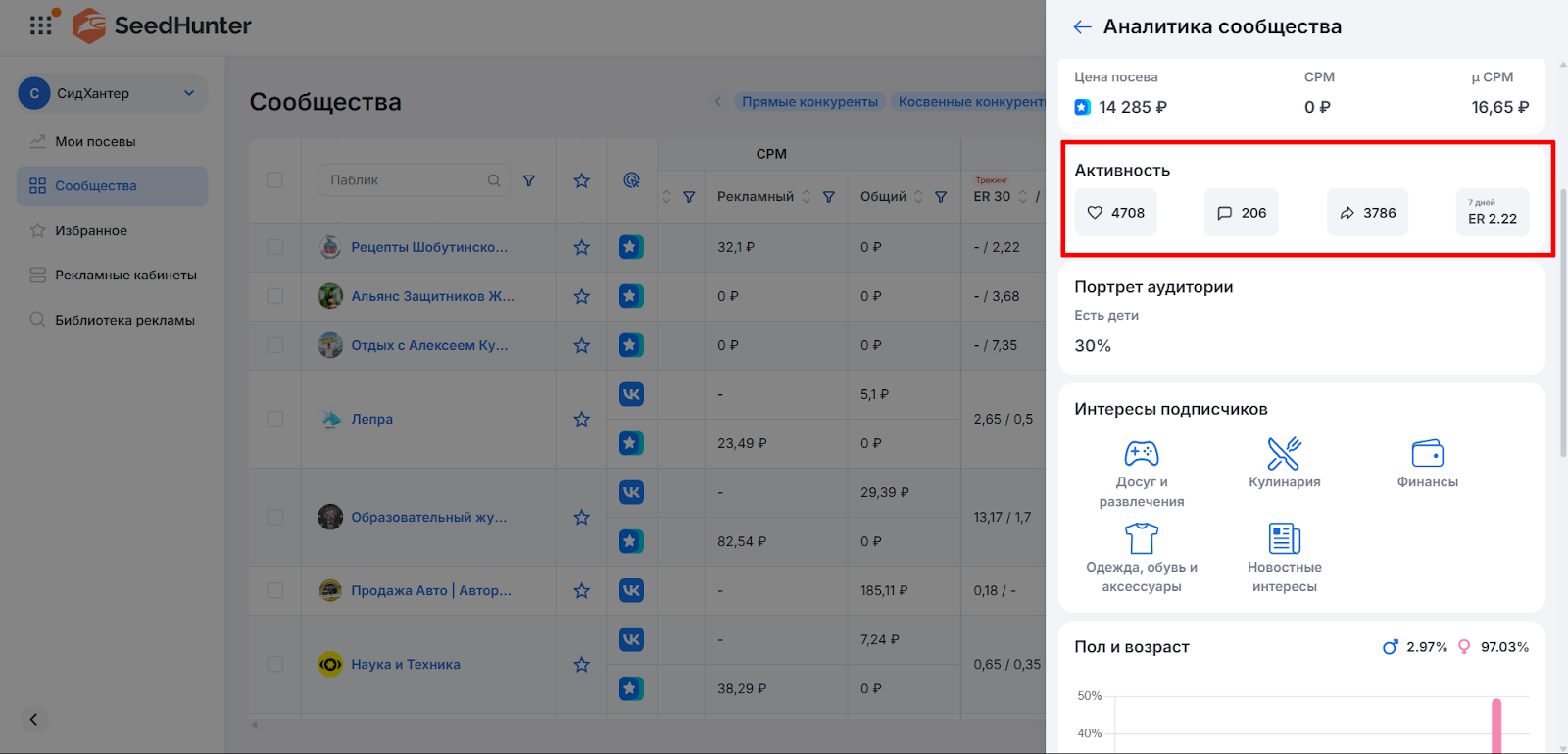Sort by the Рекламный CPM column arrows
This screenshot has width=1568, height=754.
[x=807, y=197]
